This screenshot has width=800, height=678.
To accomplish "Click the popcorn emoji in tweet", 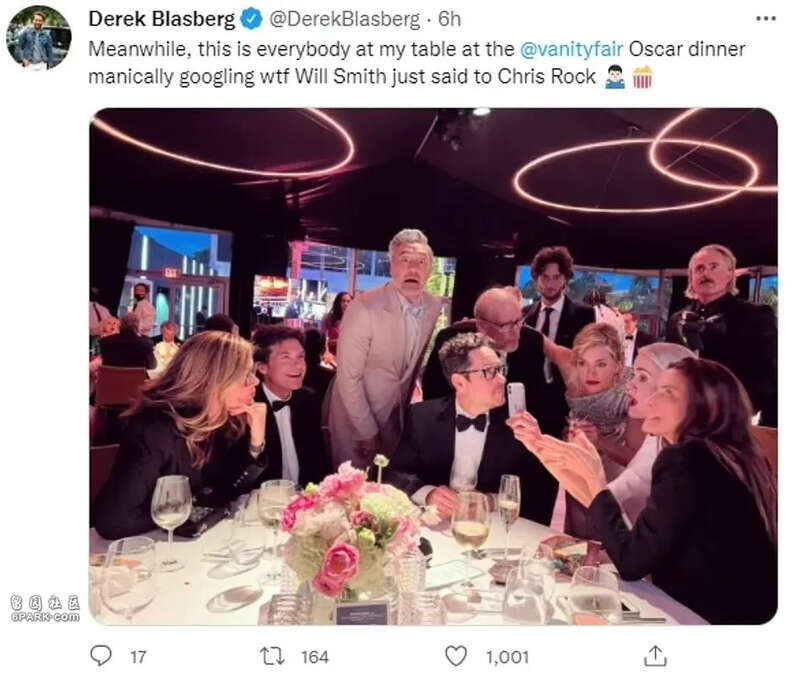I will [642, 77].
